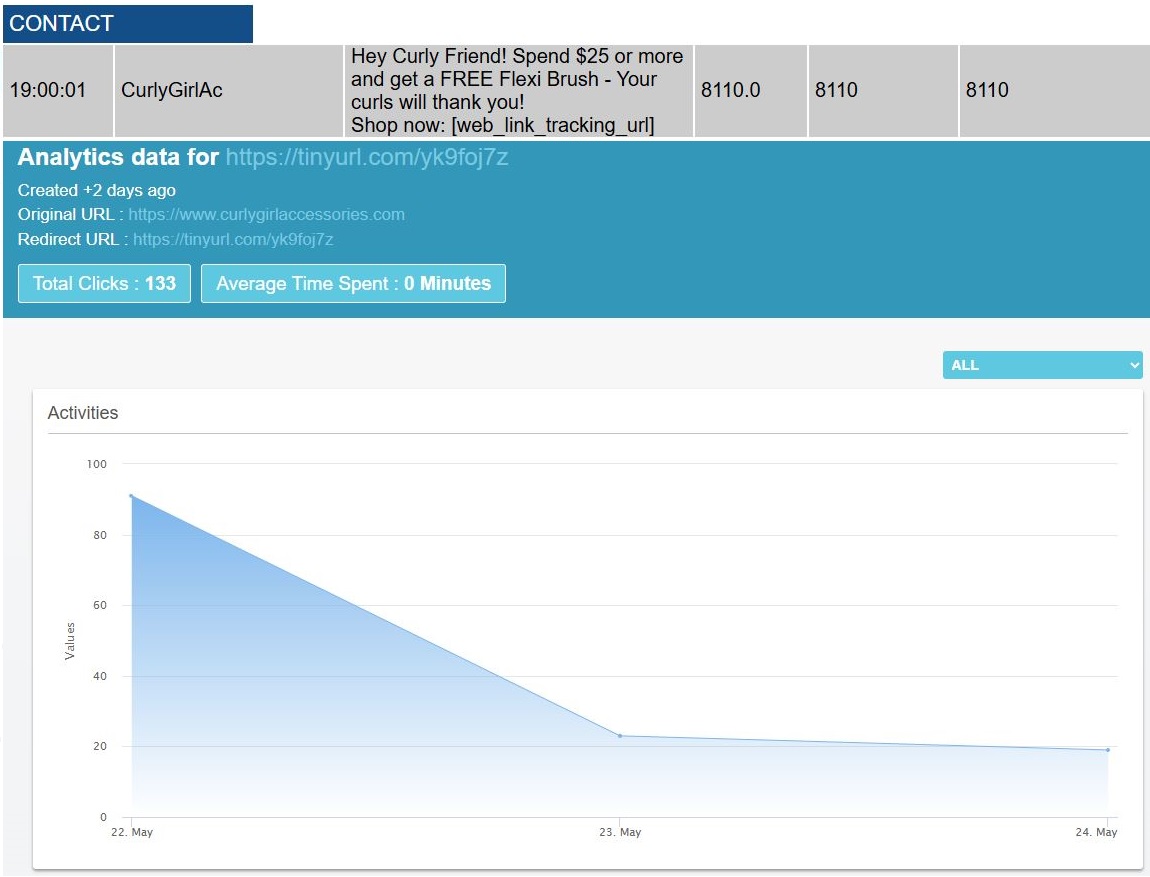The width and height of the screenshot is (1150, 877).
Task: Open the tinyurl link in the Analytics heading
Action: click(367, 157)
